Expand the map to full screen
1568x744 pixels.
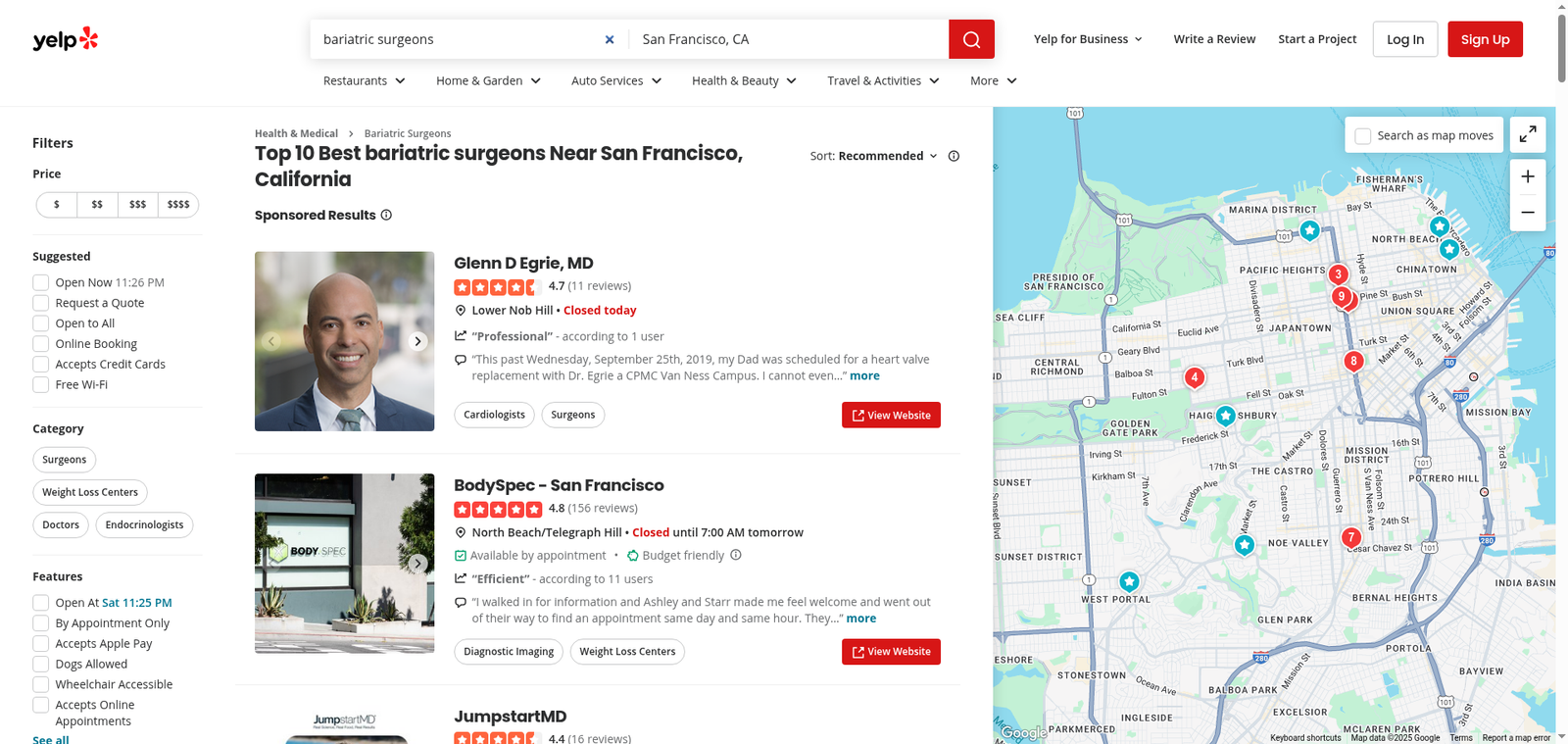pyautogui.click(x=1528, y=135)
